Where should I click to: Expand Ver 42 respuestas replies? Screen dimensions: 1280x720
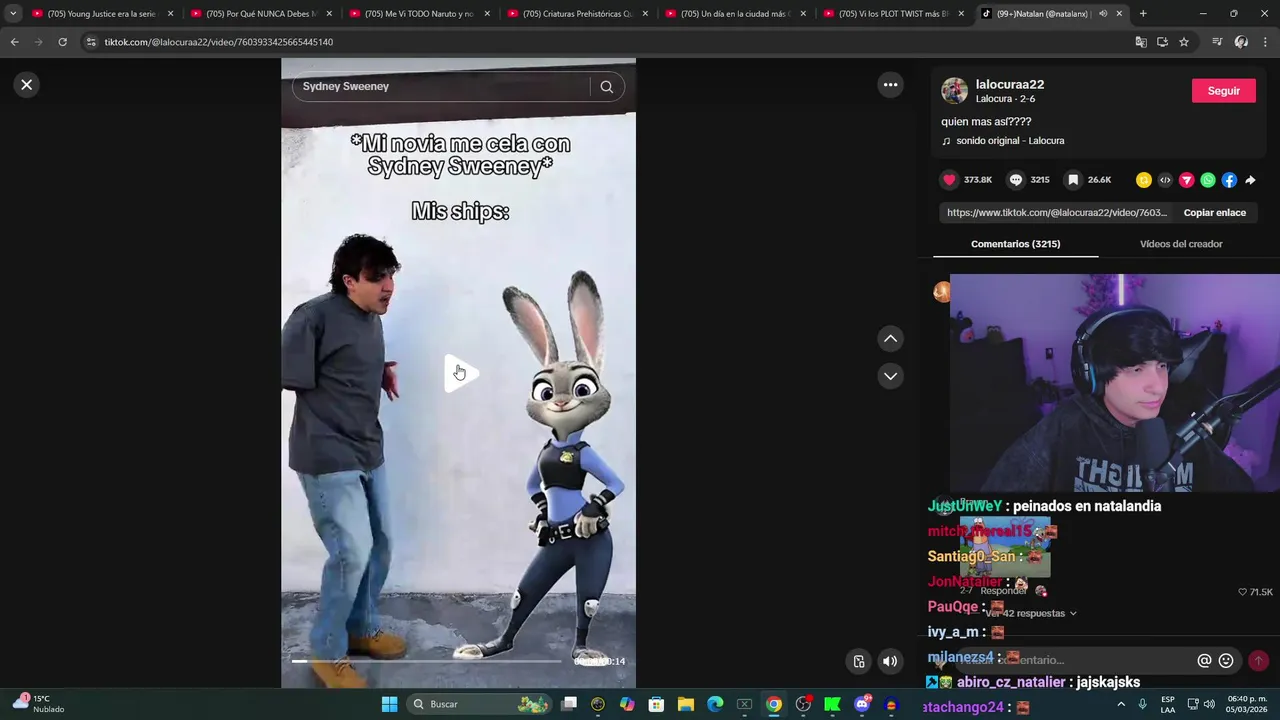[x=1030, y=613]
